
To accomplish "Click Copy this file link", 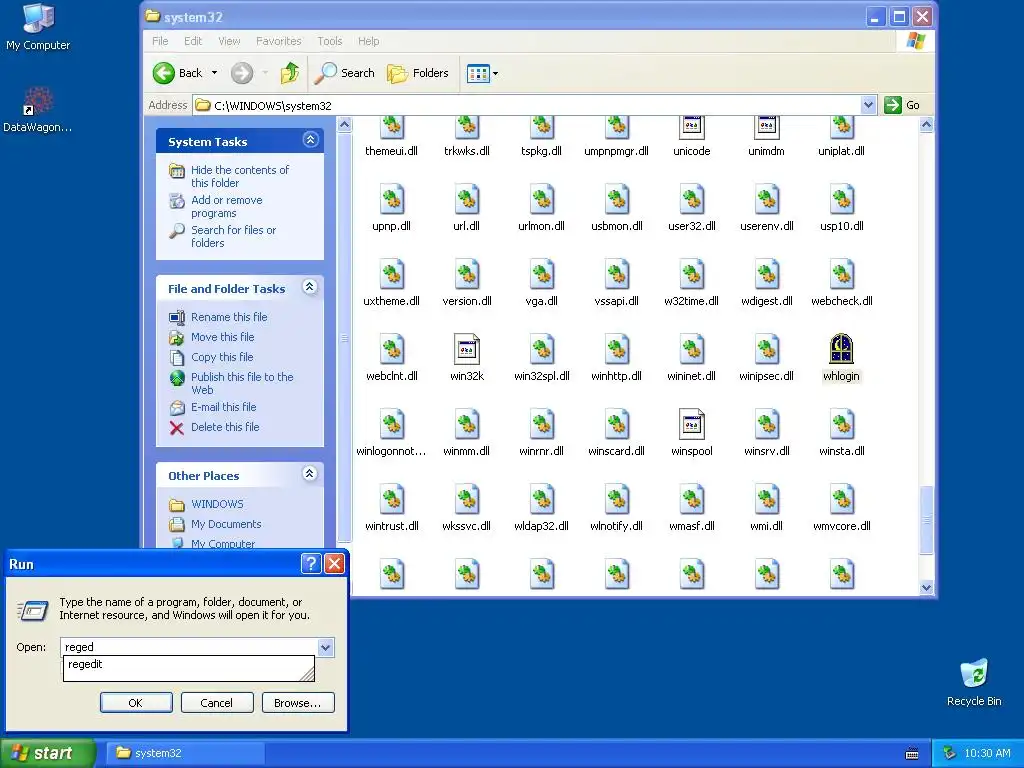I will (221, 357).
